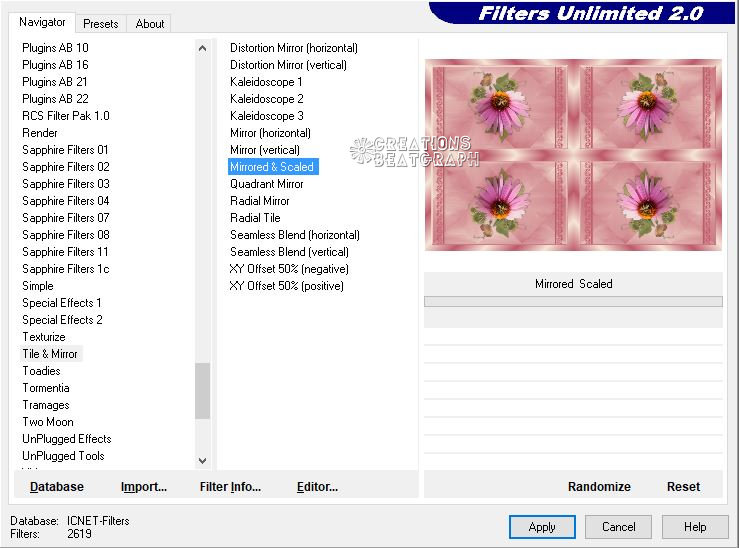Screen dimensions: 739x548
Task: Choose XY Offset 50% (negative) filter
Action: [289, 269]
